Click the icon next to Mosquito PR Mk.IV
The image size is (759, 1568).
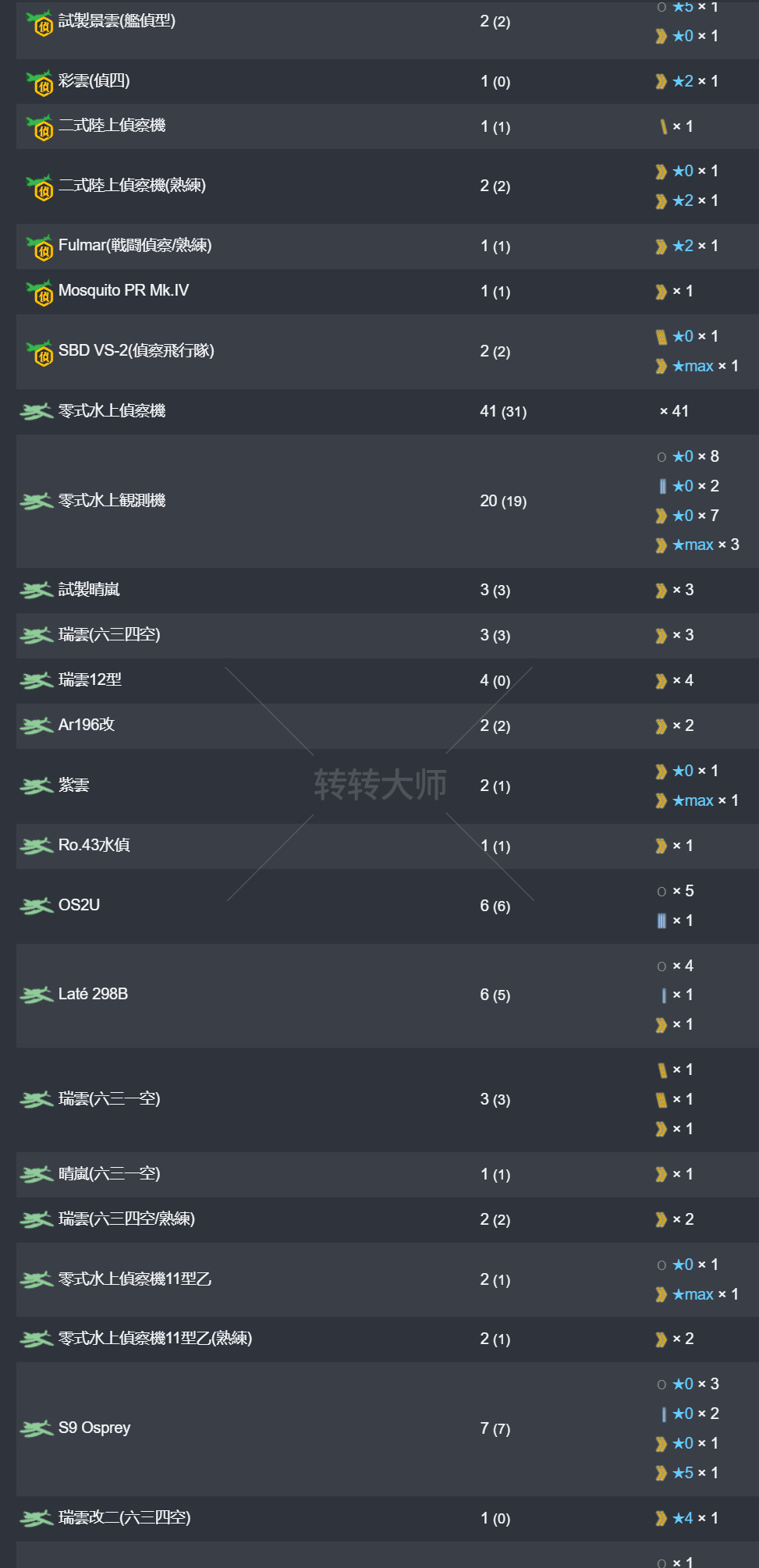click(40, 292)
